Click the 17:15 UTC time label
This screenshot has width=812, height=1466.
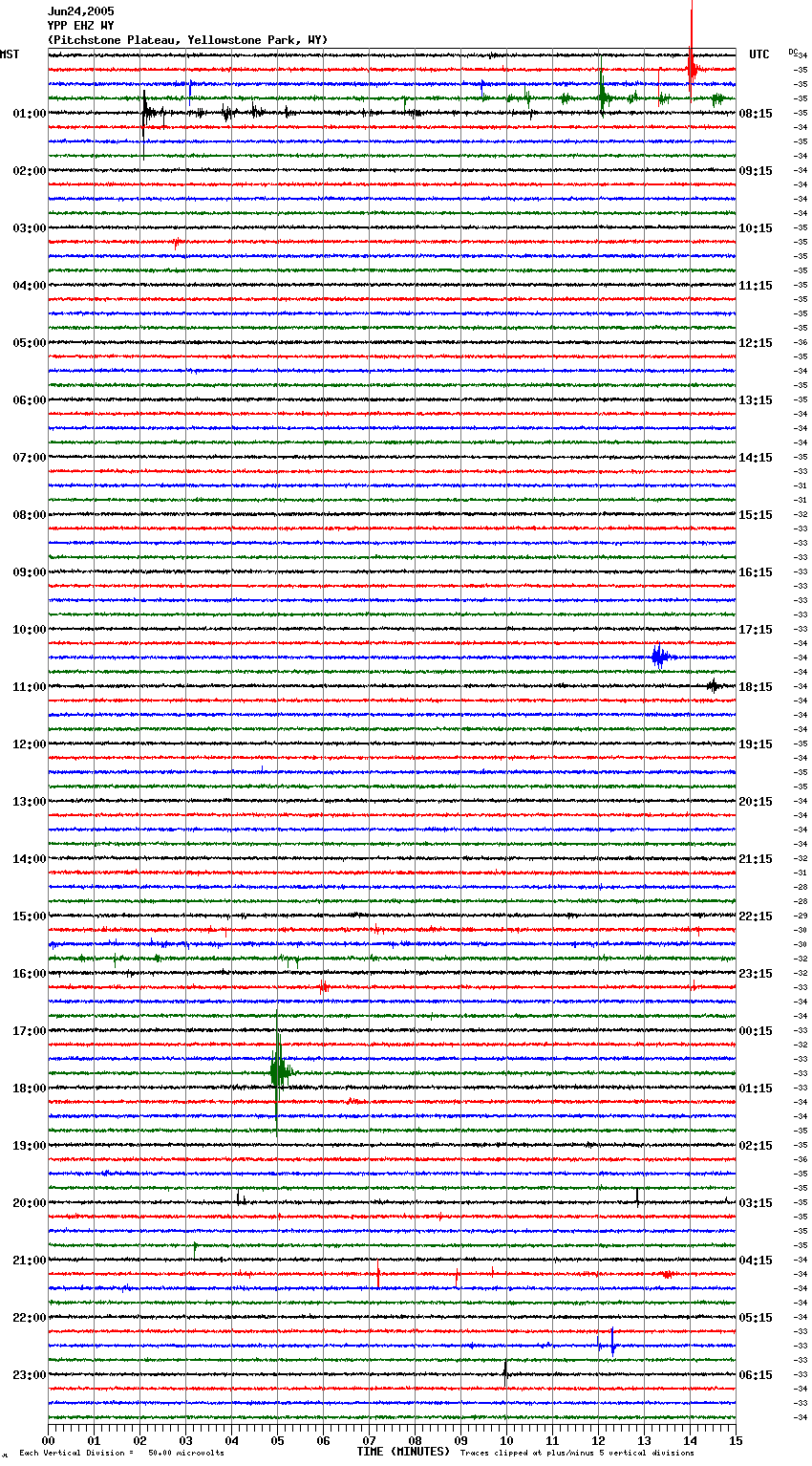click(x=756, y=630)
